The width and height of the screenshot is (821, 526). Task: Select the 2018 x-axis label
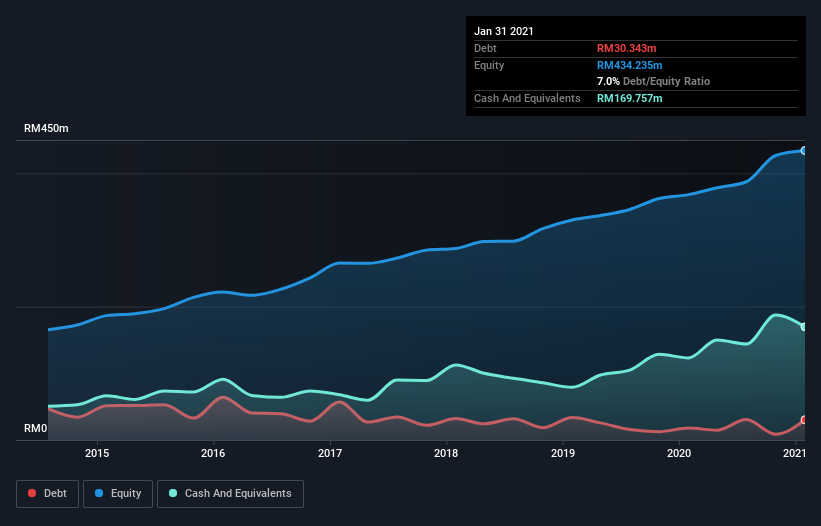tap(446, 454)
